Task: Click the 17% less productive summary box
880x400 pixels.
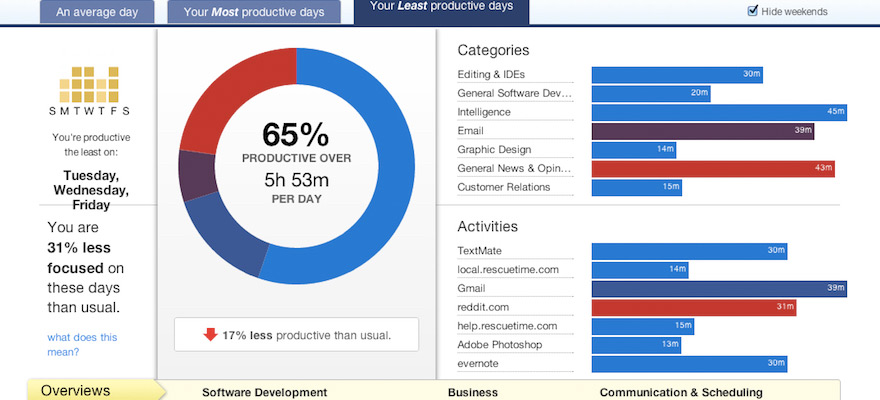Action: [x=296, y=335]
